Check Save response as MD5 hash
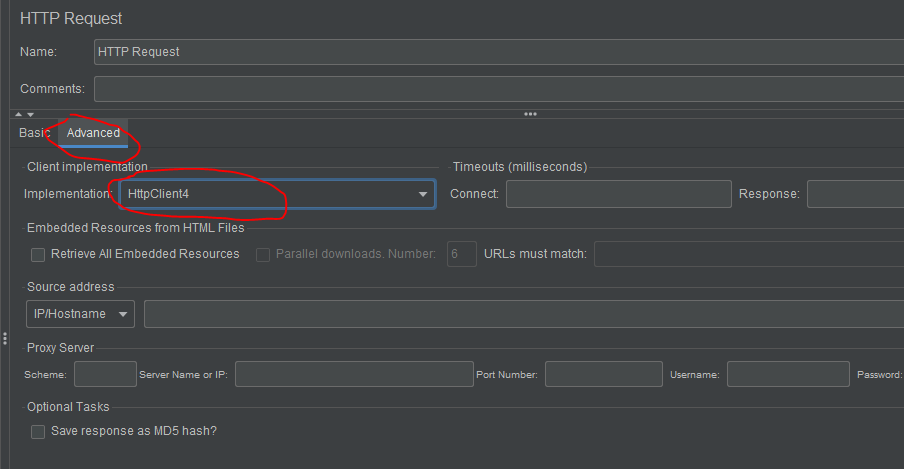This screenshot has height=469, width=904. 38,432
